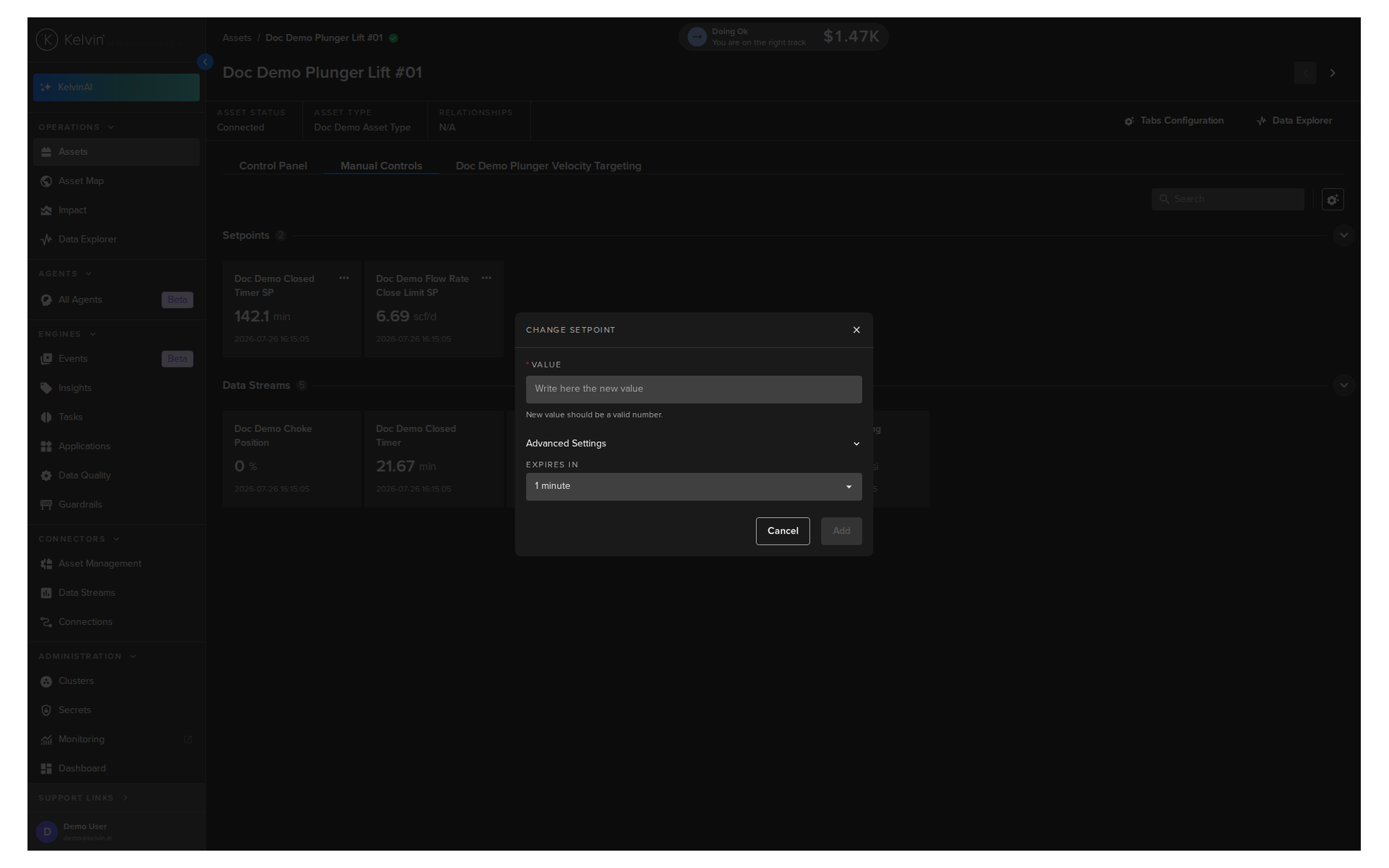Open Events in the Engines section

click(x=116, y=359)
